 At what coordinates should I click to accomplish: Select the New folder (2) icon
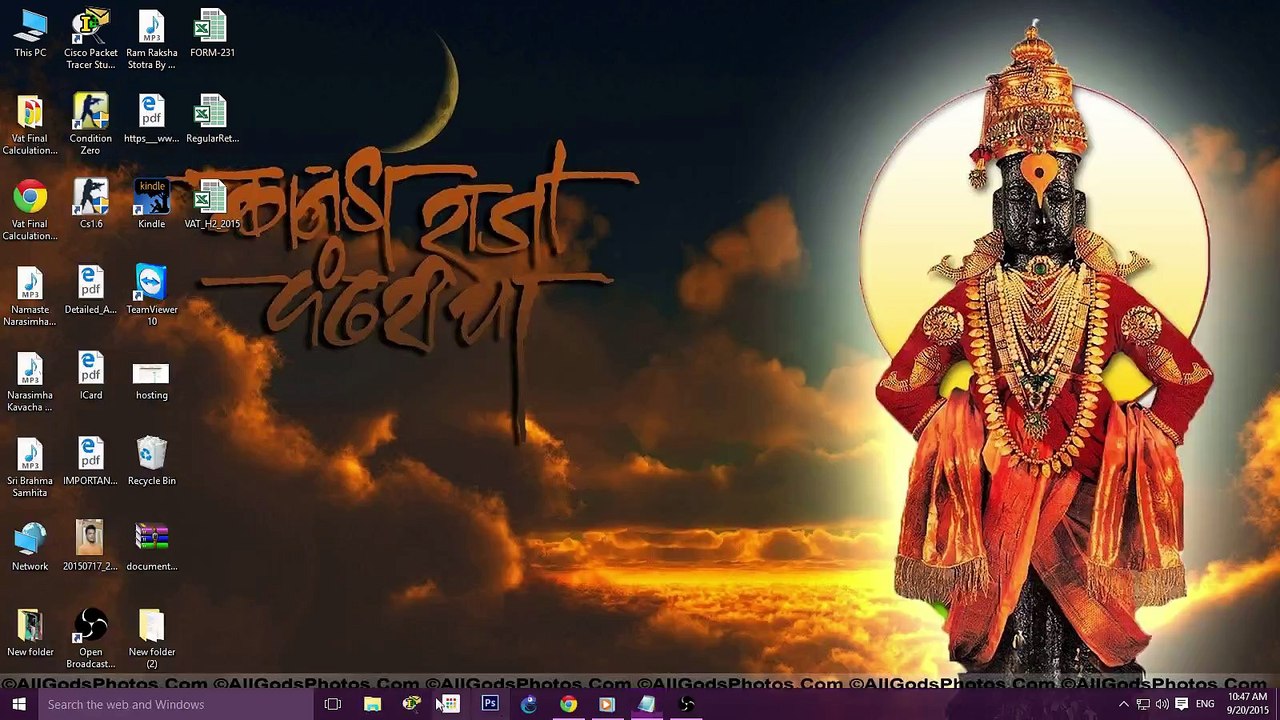point(151,640)
